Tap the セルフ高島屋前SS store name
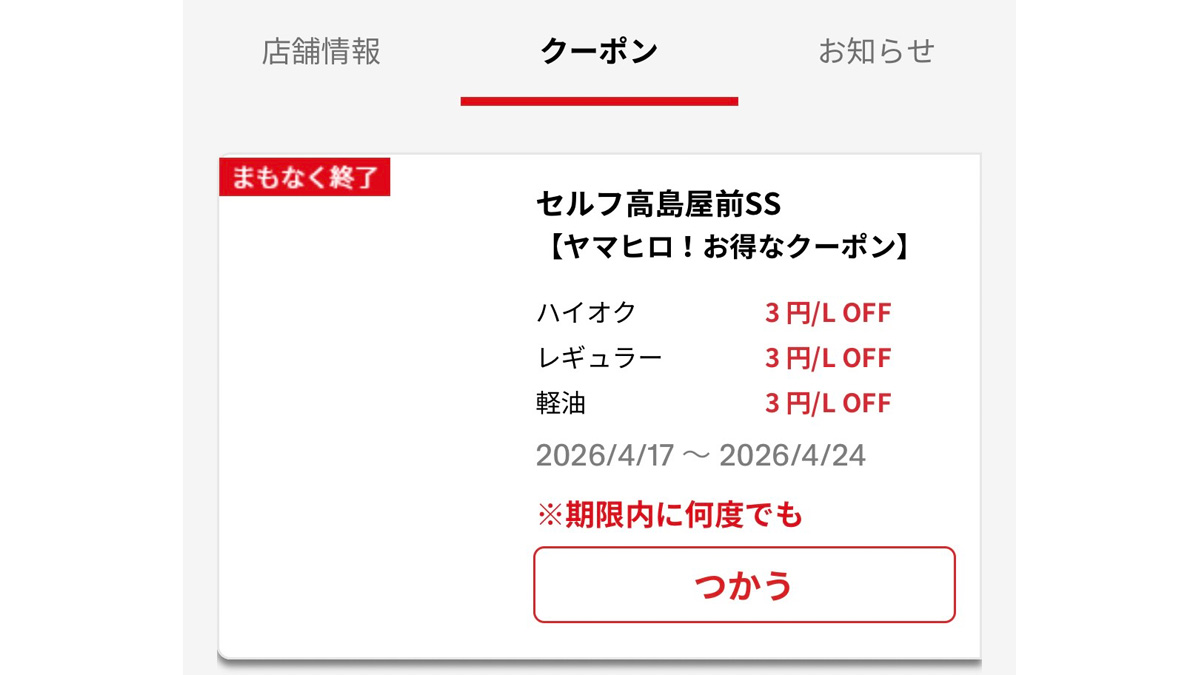 point(658,204)
